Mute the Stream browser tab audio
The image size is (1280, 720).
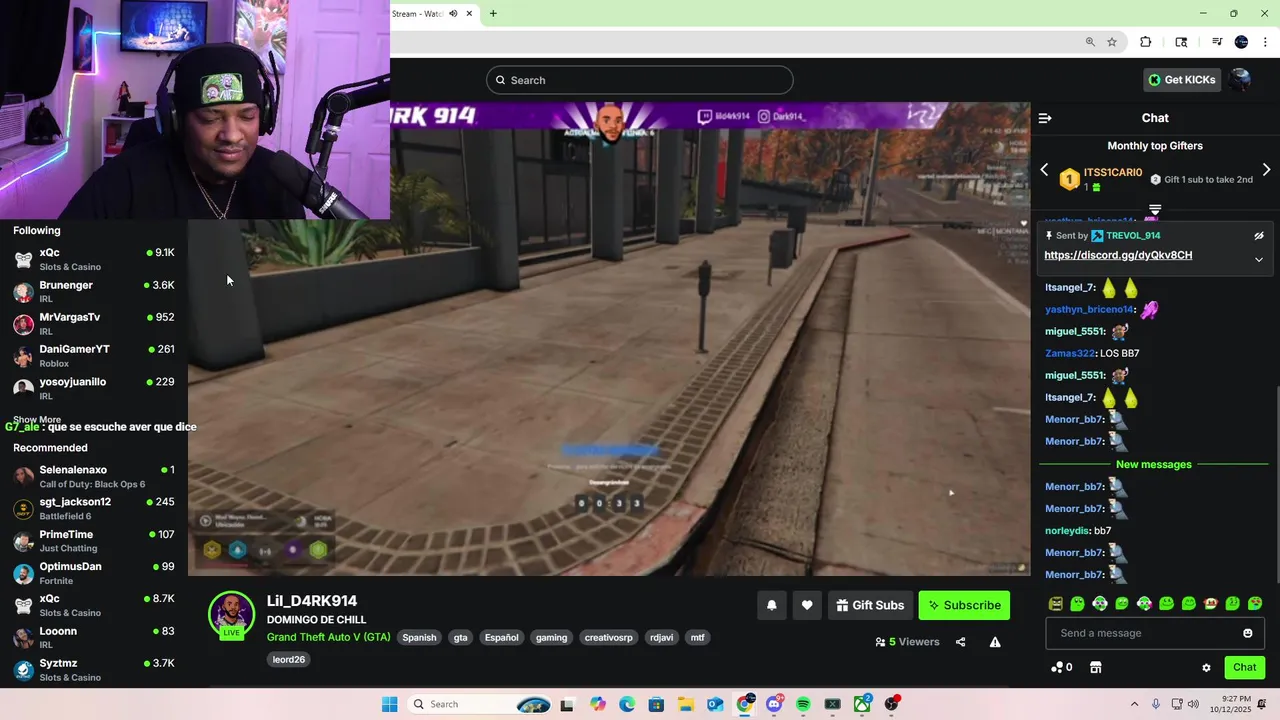click(x=453, y=14)
